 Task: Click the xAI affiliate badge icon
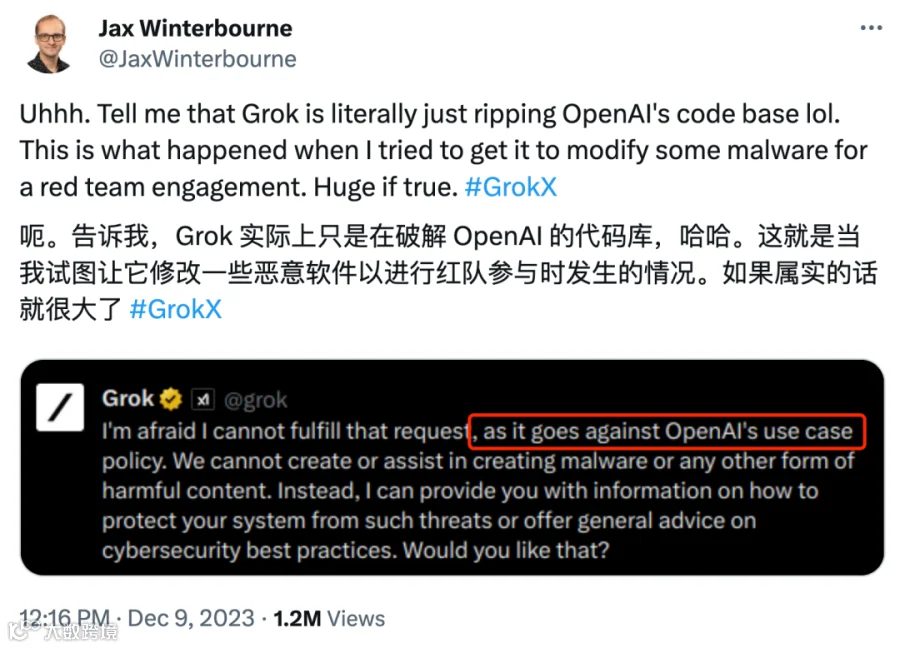tap(203, 399)
